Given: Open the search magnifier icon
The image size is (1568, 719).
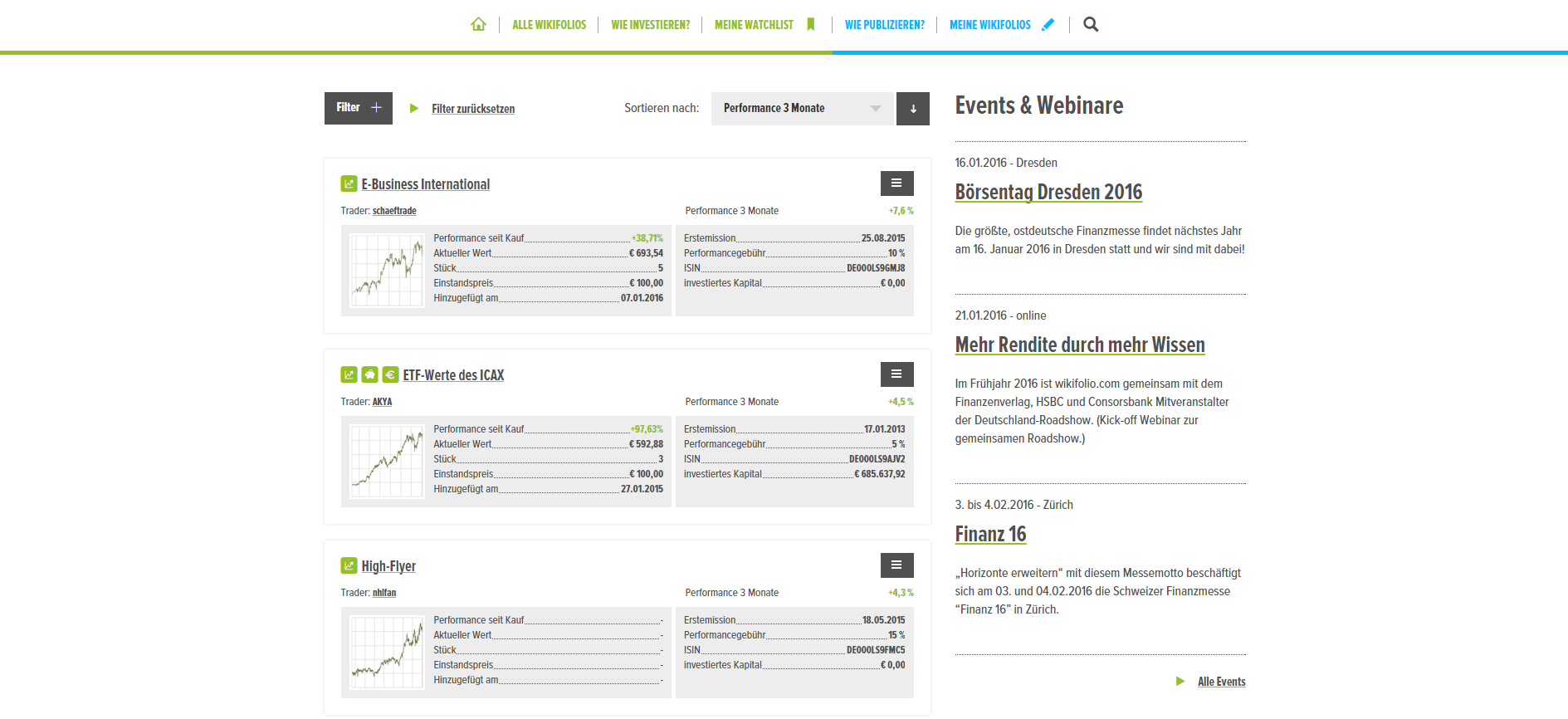Looking at the screenshot, I should tap(1091, 24).
